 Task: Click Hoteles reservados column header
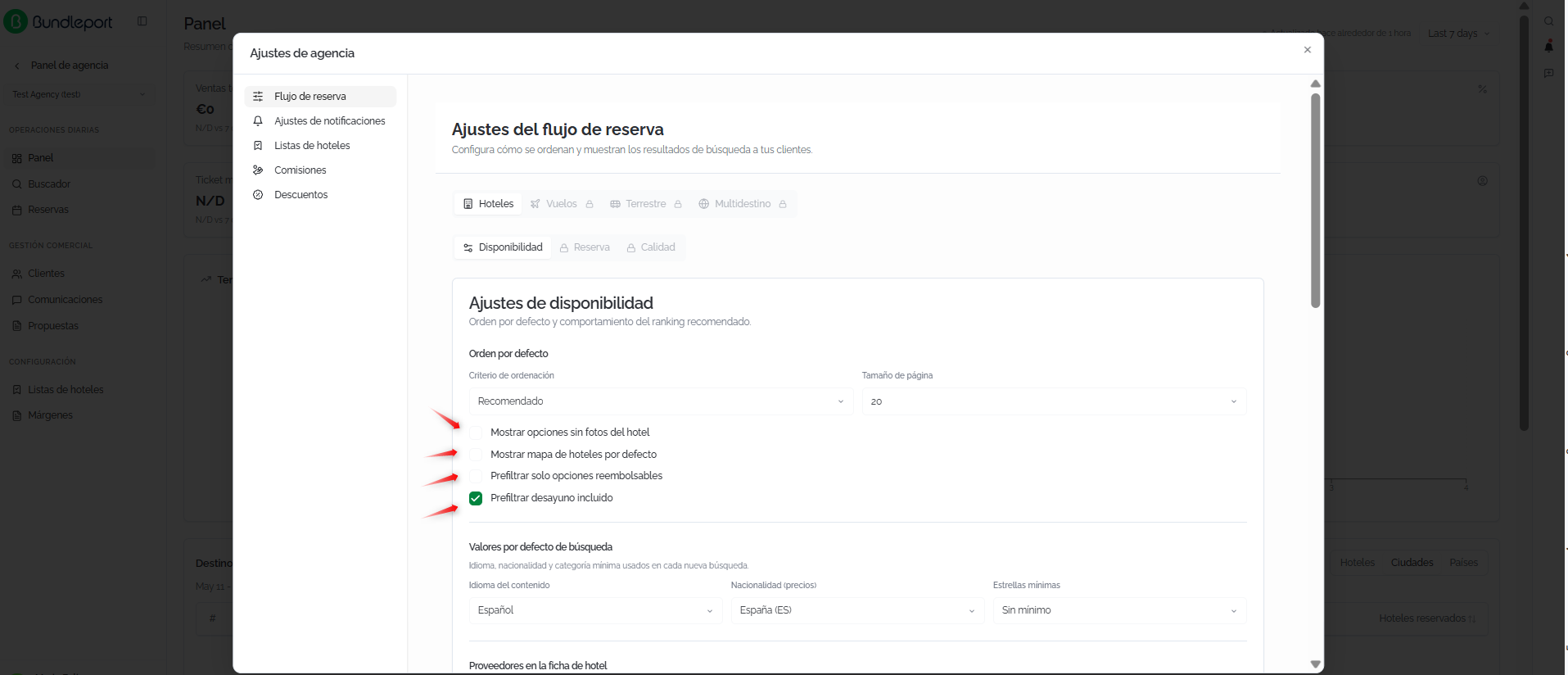1426,618
